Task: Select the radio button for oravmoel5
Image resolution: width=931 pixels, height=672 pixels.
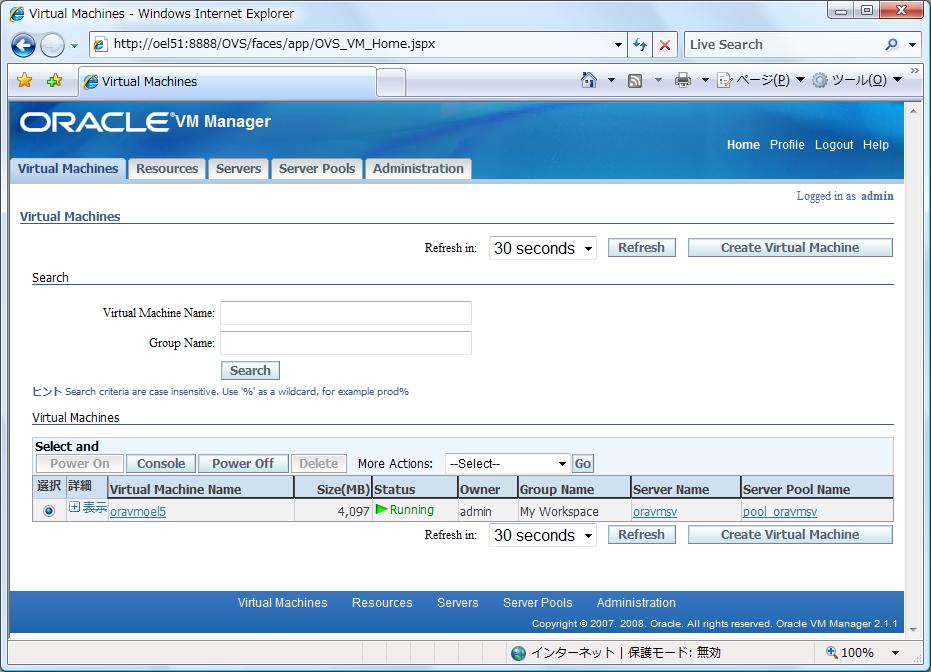Action: click(x=49, y=511)
